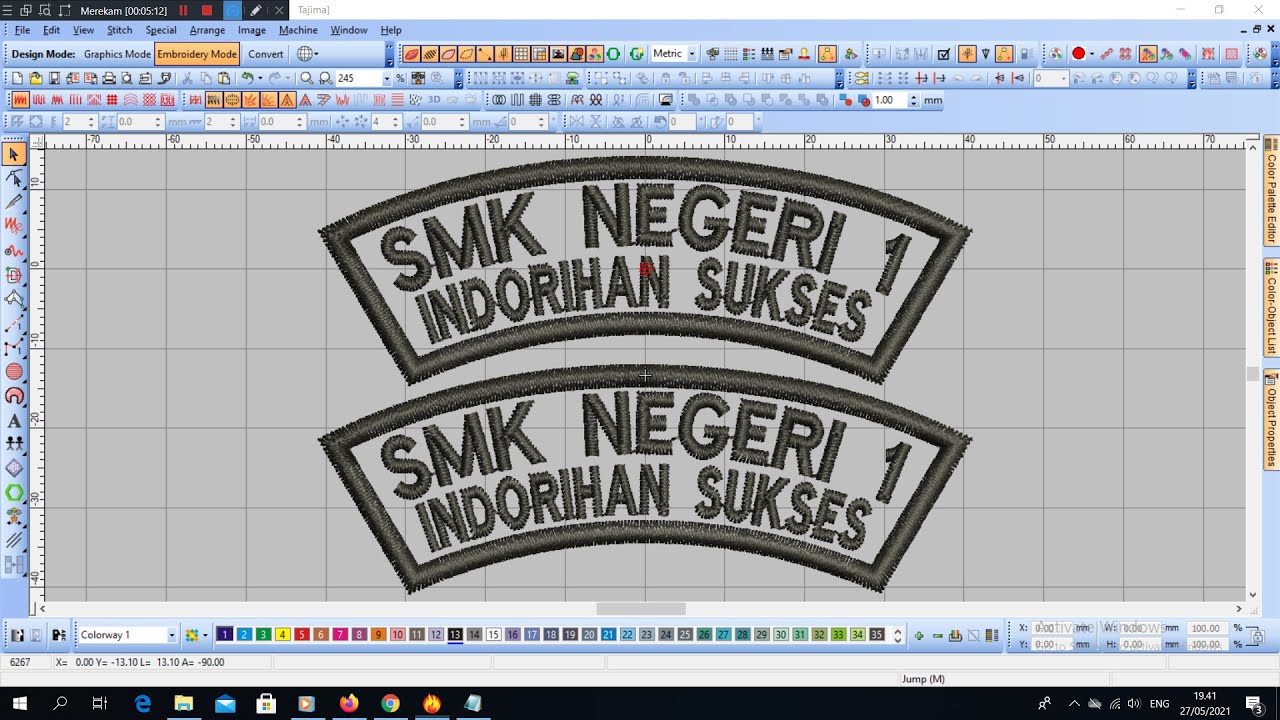
Task: Open the zoom factor 245 dropdown
Action: tap(387, 78)
